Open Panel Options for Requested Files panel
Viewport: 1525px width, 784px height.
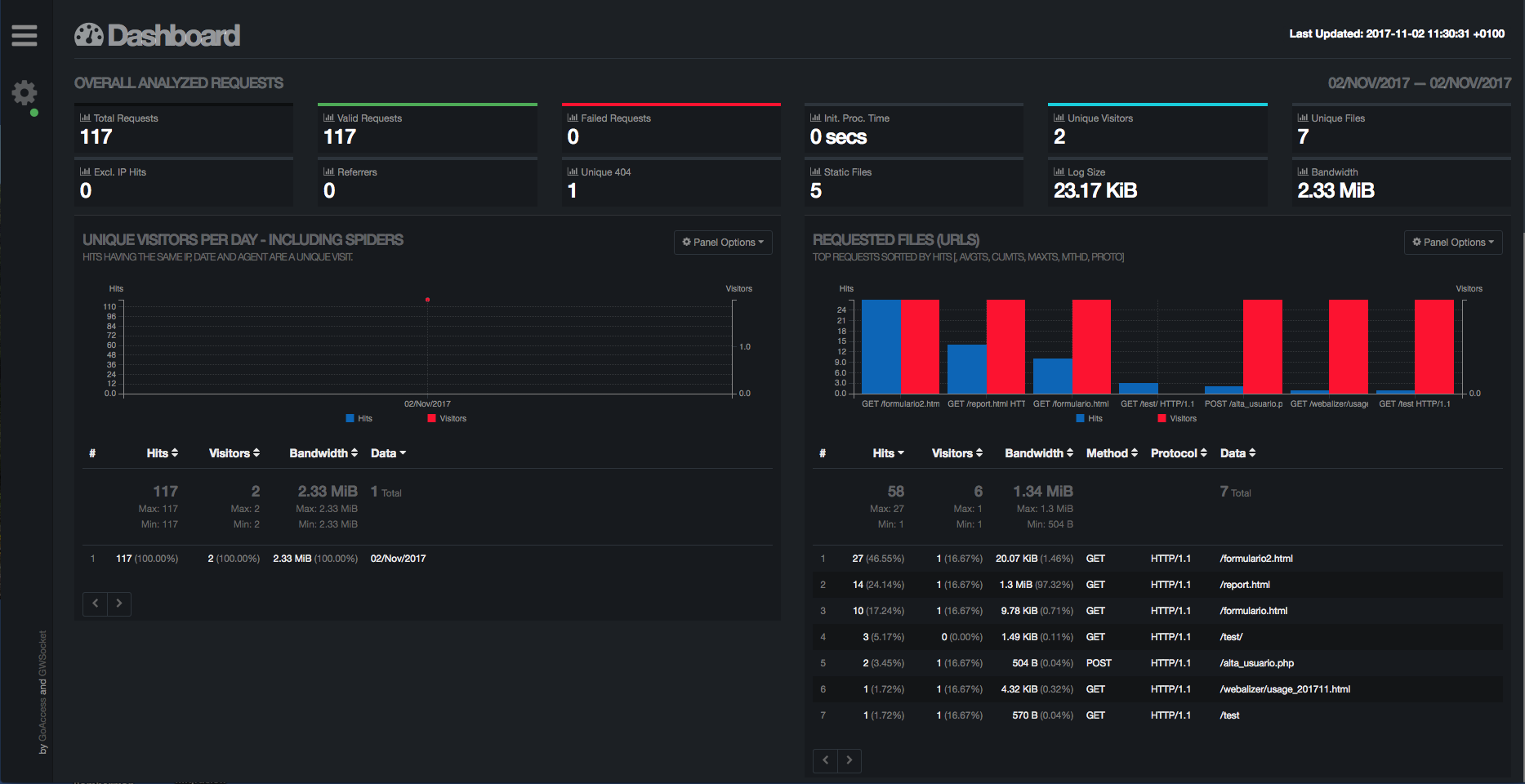[1453, 243]
